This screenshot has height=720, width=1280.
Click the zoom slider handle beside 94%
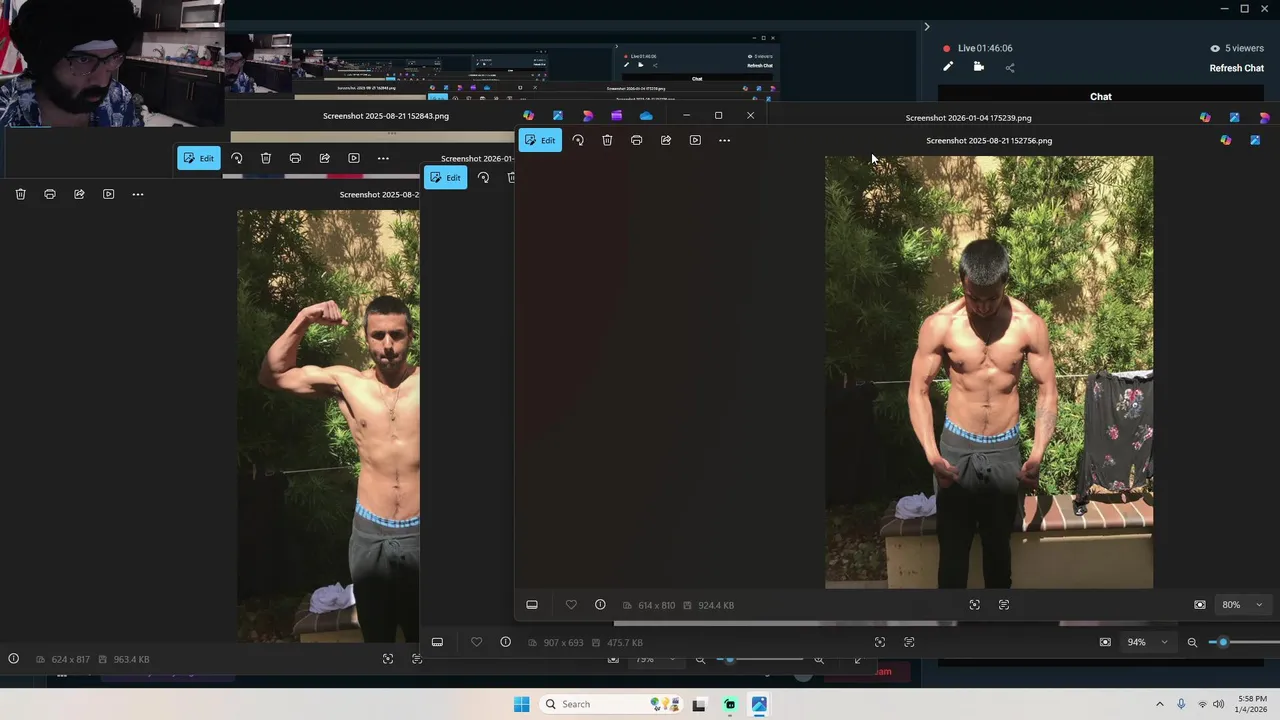tap(1223, 642)
